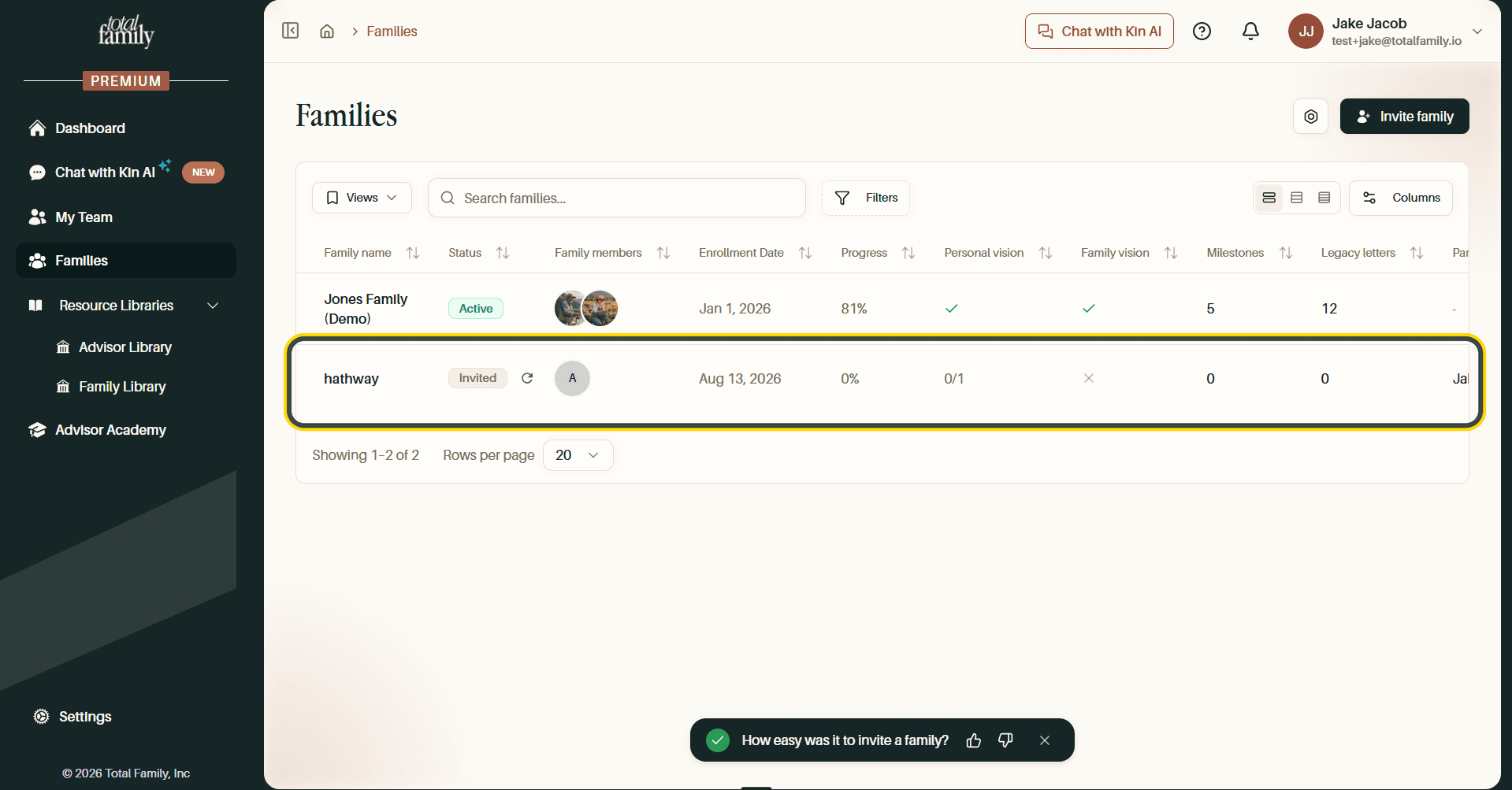The height and width of the screenshot is (790, 1512).
Task: Open Advisor Academy
Action: 126,430
